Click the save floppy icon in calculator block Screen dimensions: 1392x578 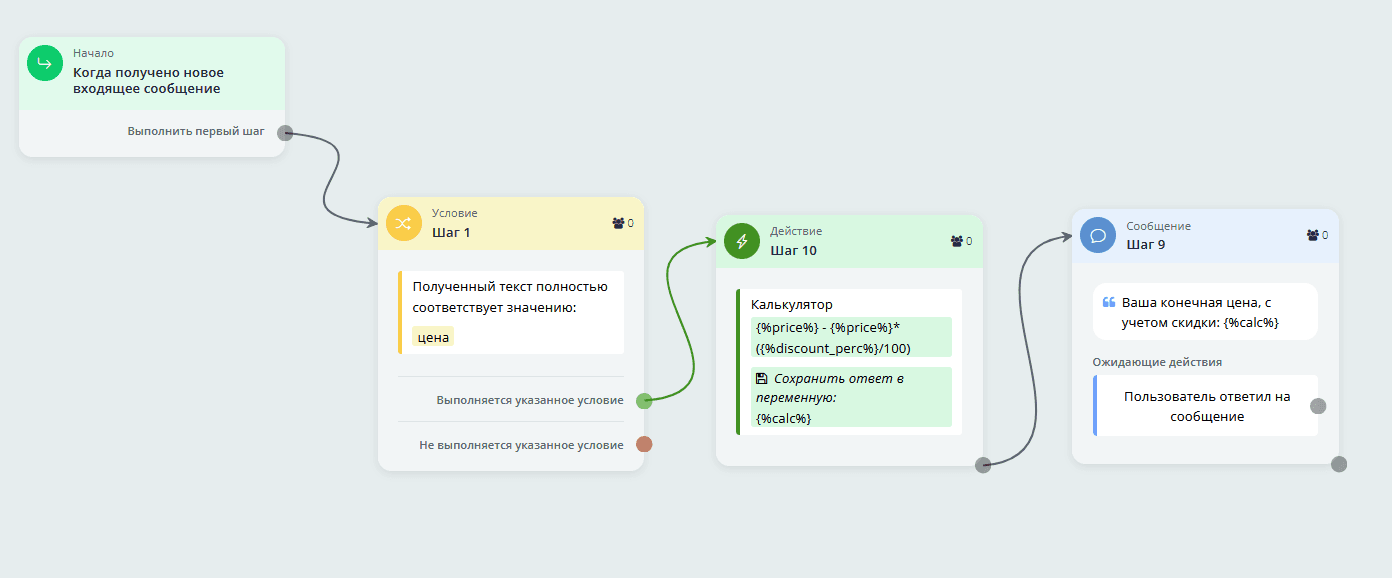[x=762, y=379]
